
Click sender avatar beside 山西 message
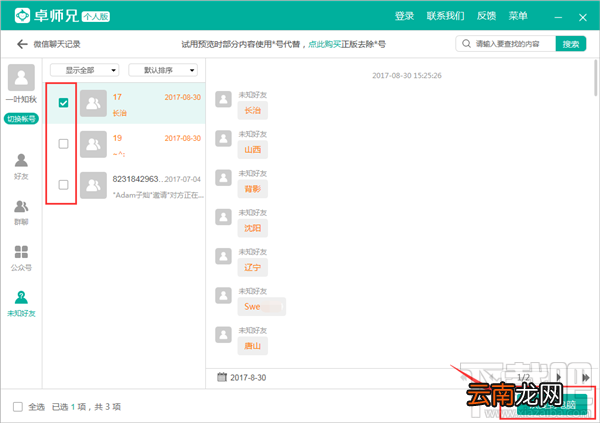point(223,139)
